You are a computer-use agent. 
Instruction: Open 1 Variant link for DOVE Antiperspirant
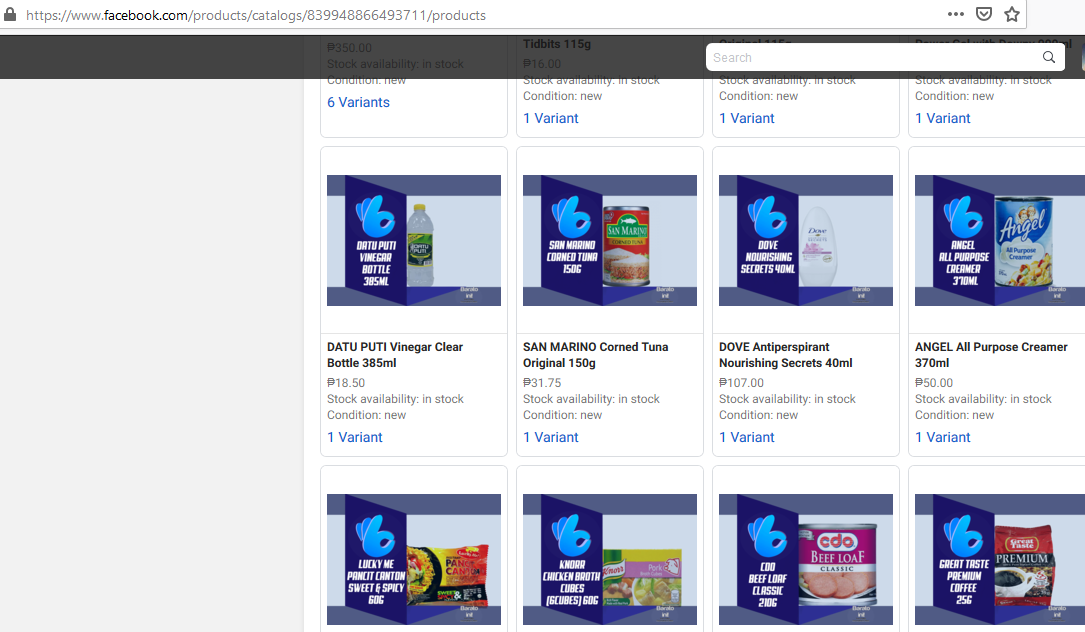[x=747, y=437]
